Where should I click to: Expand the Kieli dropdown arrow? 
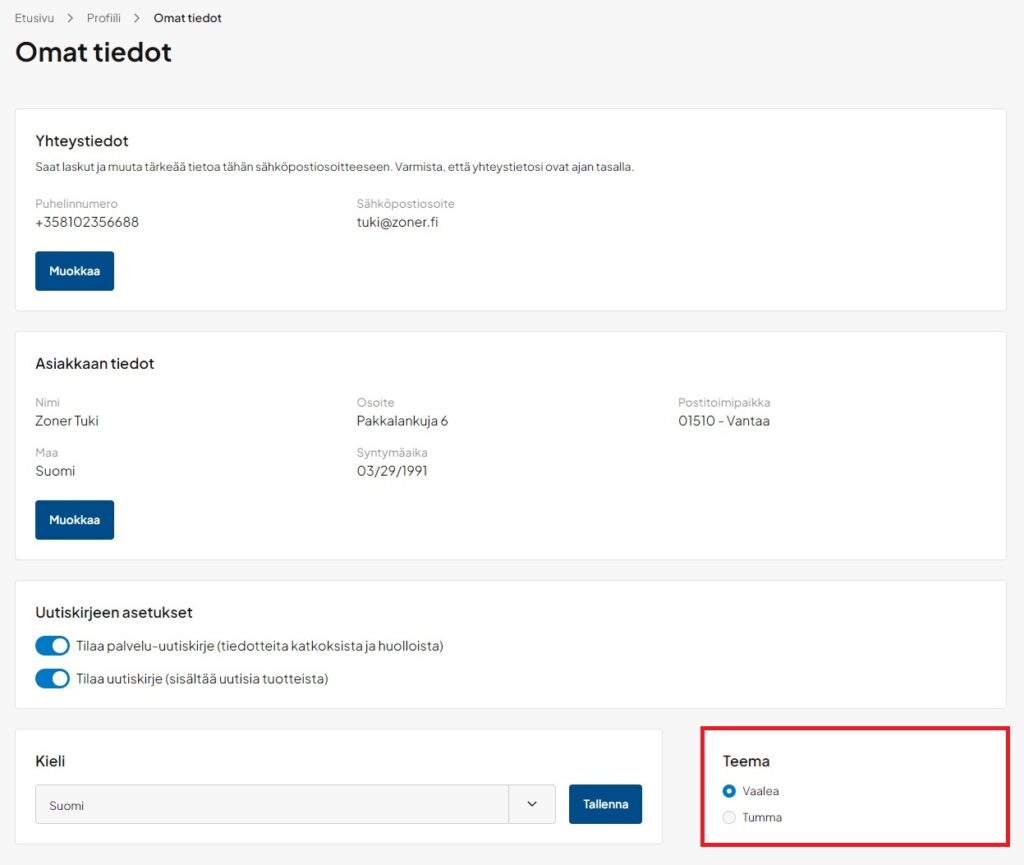pos(532,804)
